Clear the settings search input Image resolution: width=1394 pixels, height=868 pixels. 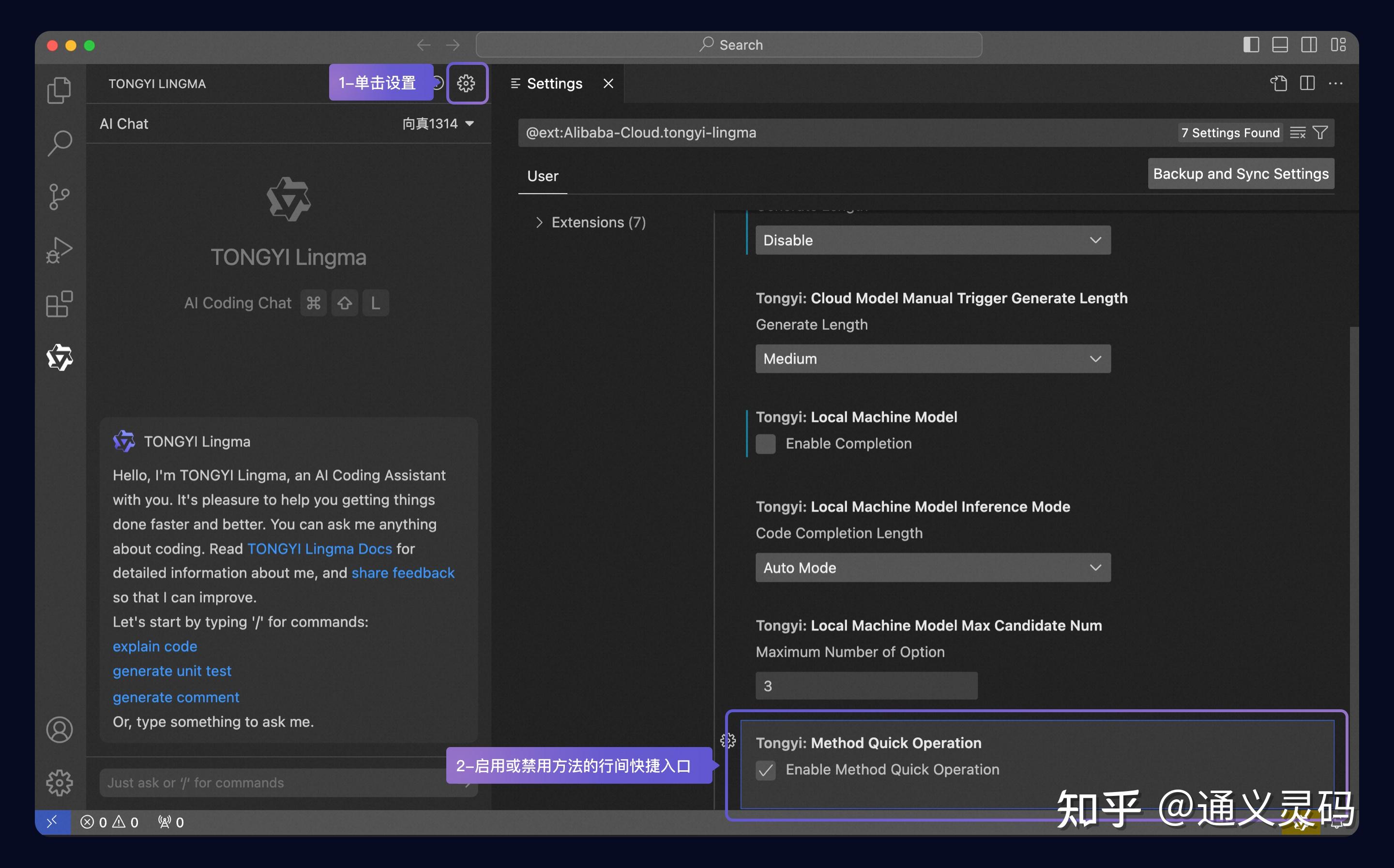[1298, 133]
